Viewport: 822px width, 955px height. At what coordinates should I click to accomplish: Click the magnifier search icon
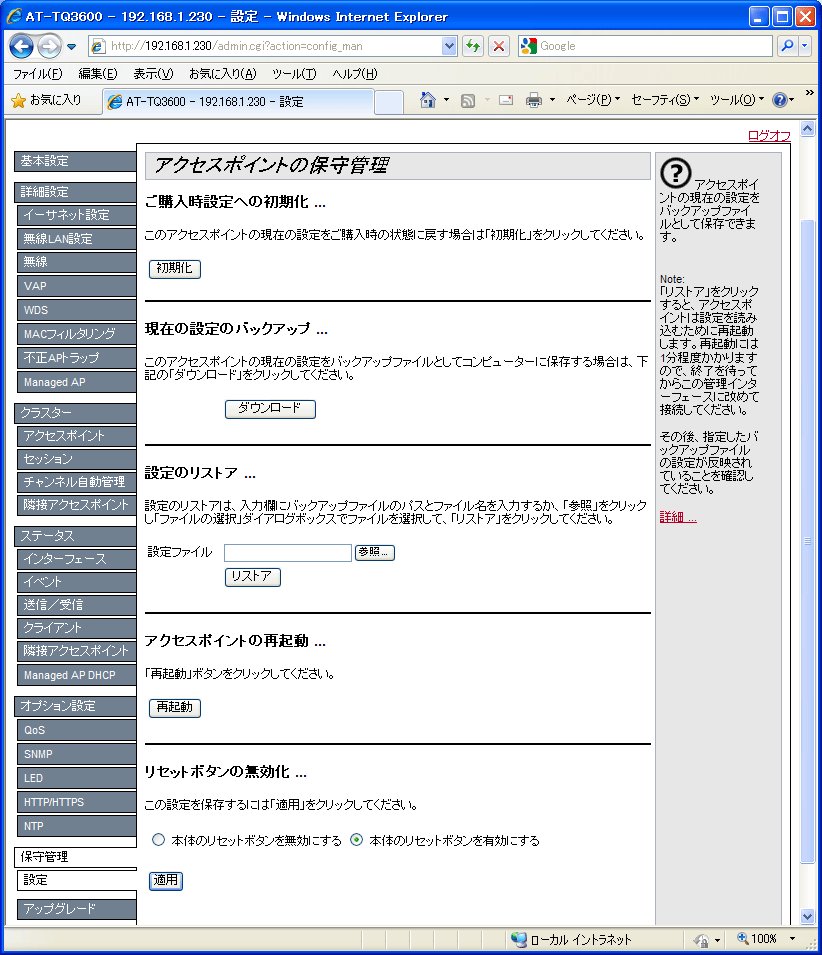click(x=787, y=46)
